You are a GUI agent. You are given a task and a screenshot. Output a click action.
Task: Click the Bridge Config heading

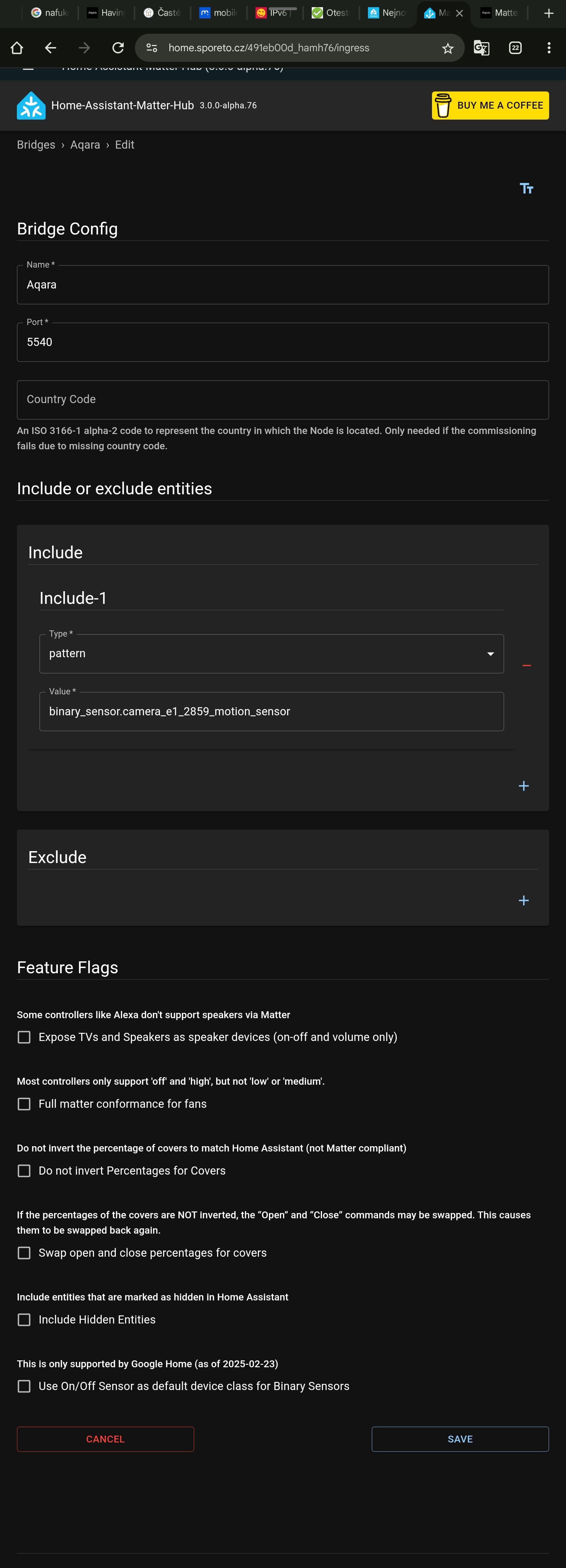[67, 229]
